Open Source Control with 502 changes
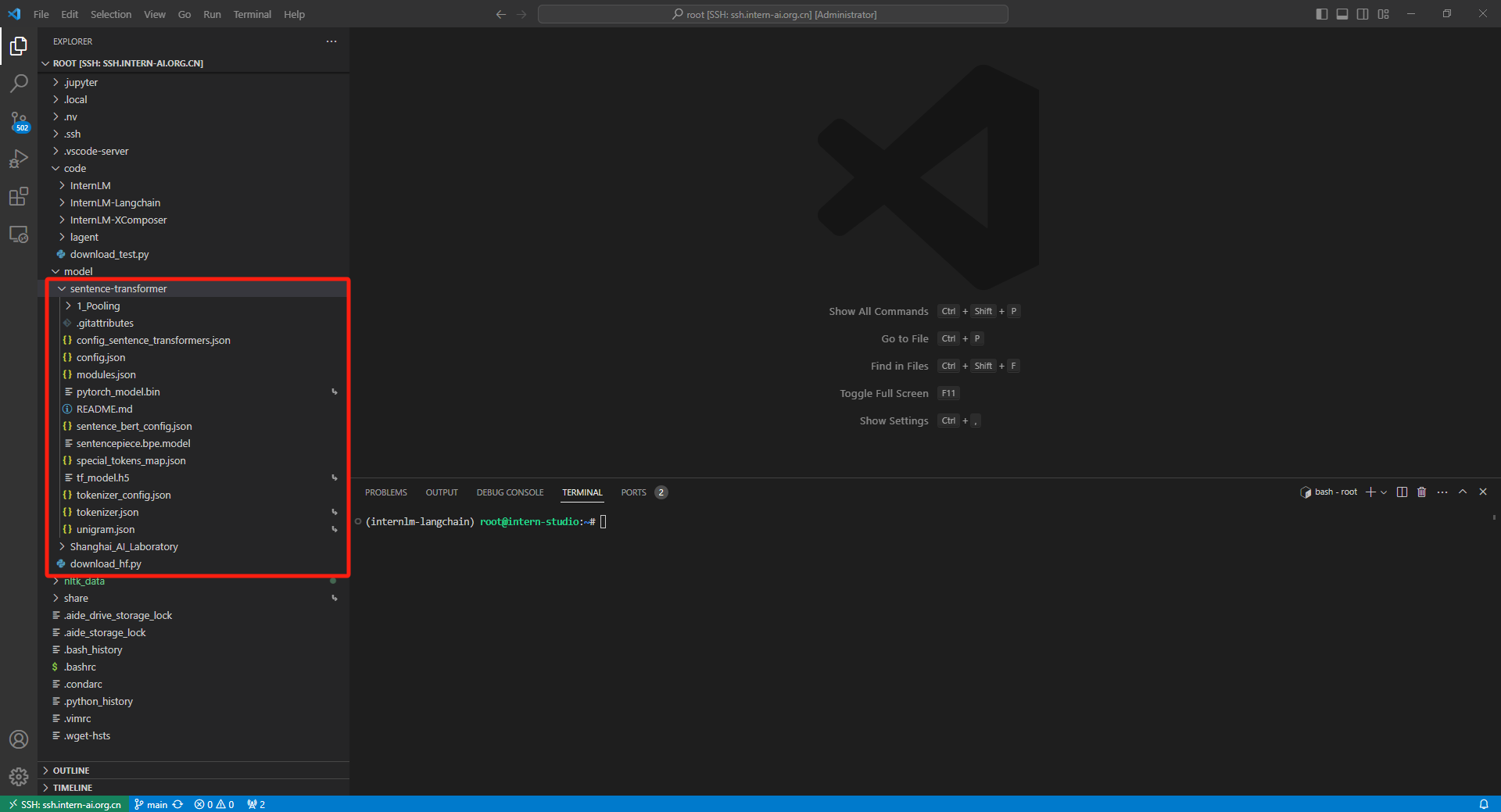Viewport: 1501px width, 812px height. coord(19,121)
